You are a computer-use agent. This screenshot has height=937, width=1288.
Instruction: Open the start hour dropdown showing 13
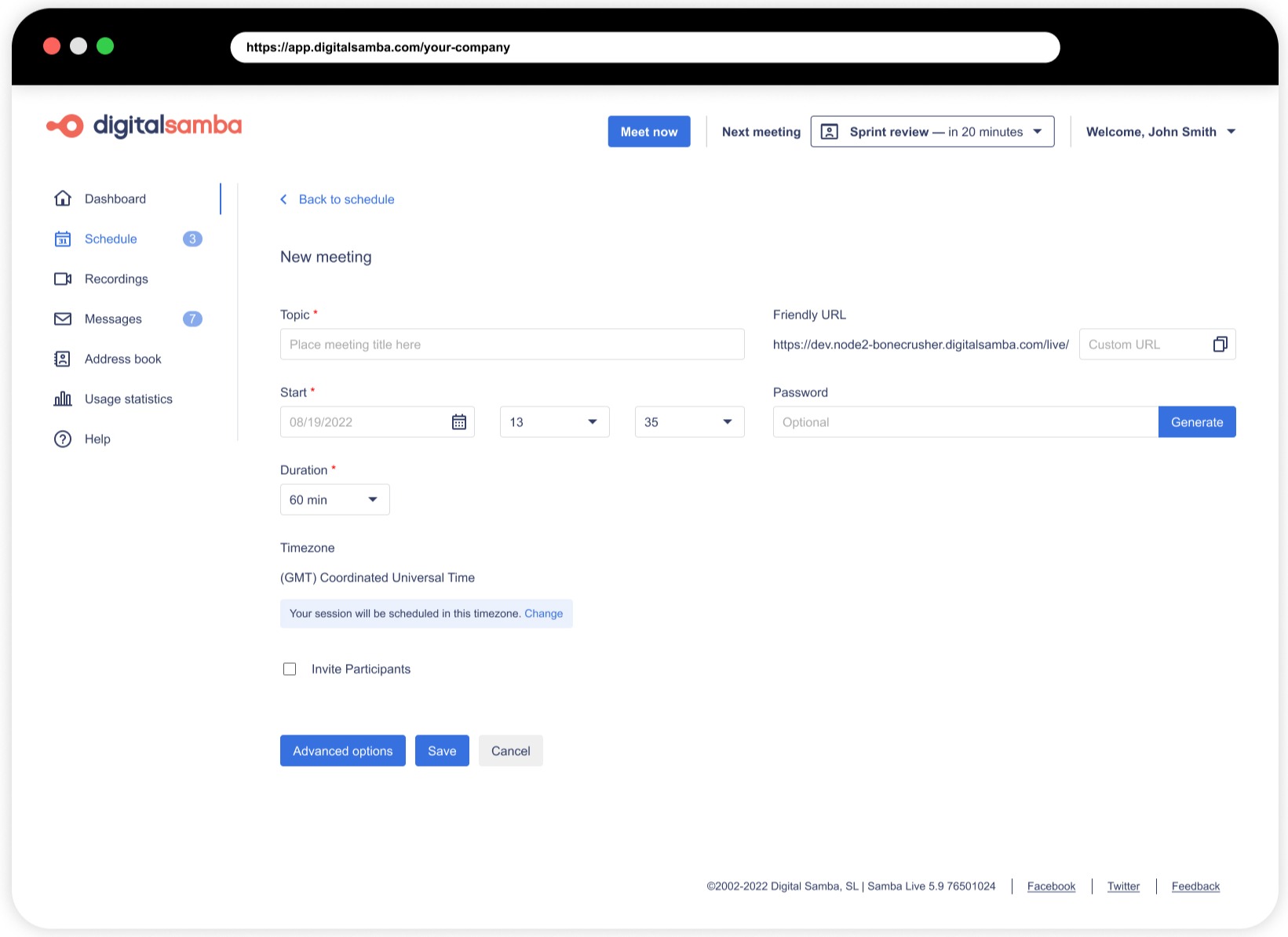click(x=554, y=422)
